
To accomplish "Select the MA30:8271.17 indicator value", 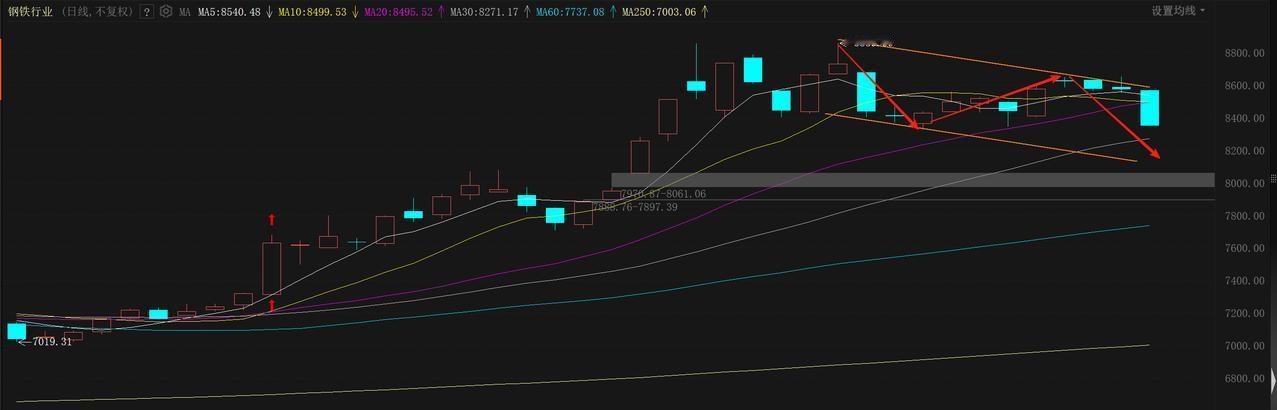I will (x=484, y=12).
